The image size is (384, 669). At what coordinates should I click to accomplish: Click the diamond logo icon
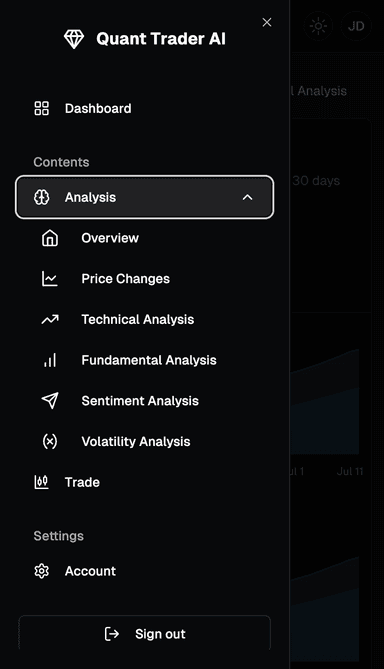(74, 39)
